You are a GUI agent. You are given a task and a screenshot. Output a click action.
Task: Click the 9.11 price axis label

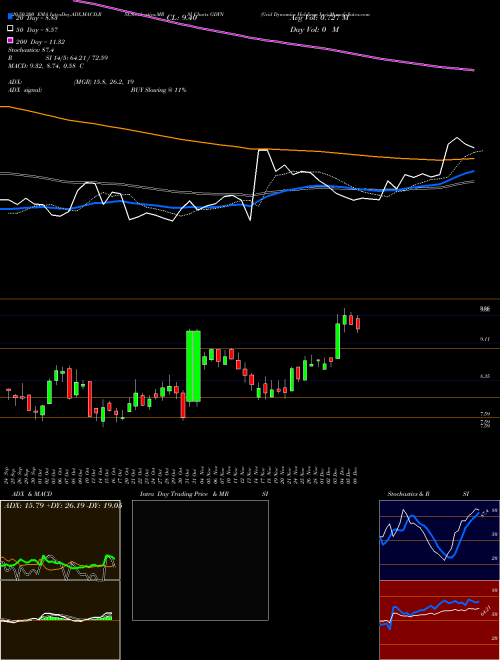click(x=485, y=339)
